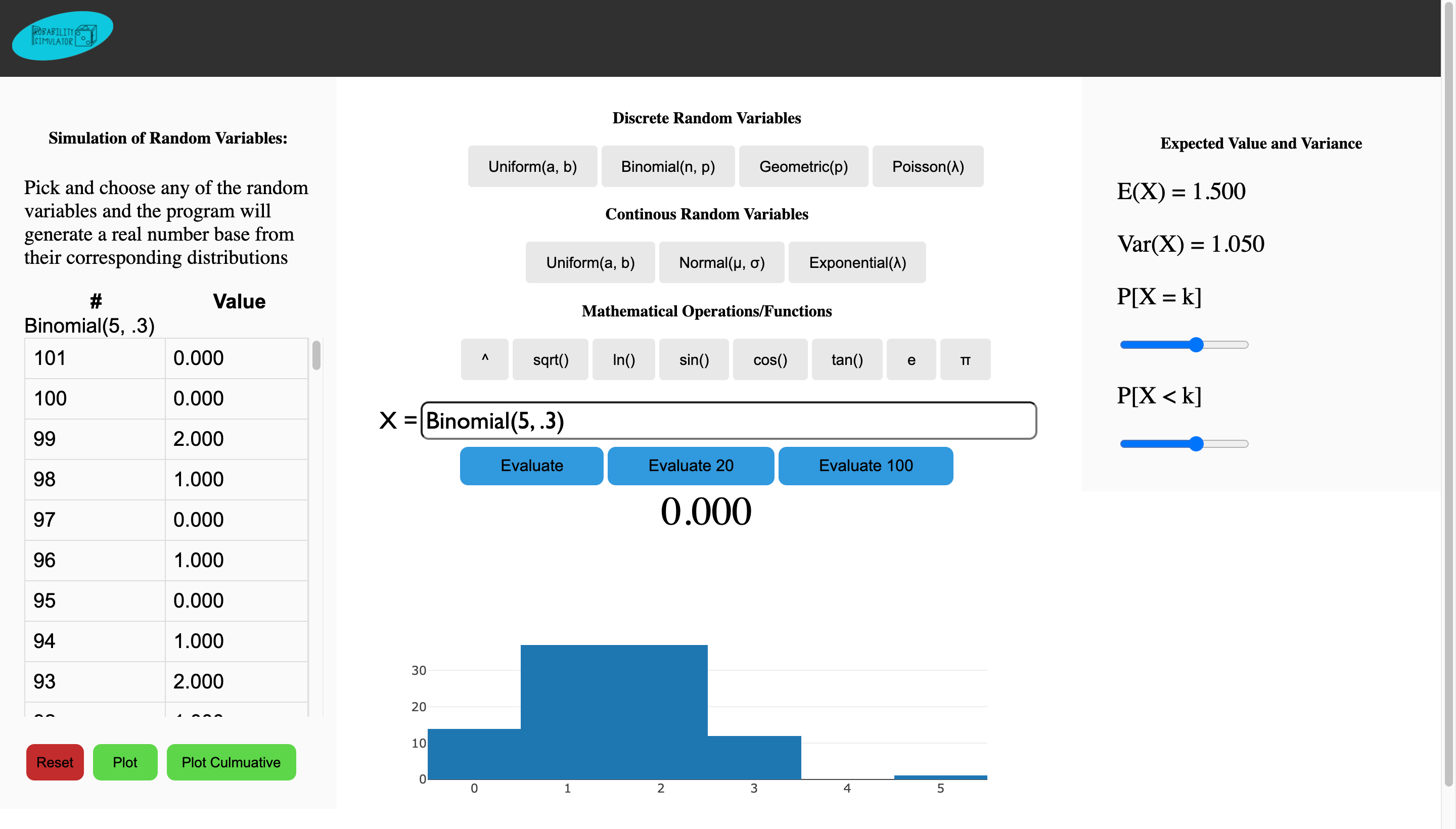Click the Probability Simulator logo
The image size is (1456, 829).
(x=63, y=36)
